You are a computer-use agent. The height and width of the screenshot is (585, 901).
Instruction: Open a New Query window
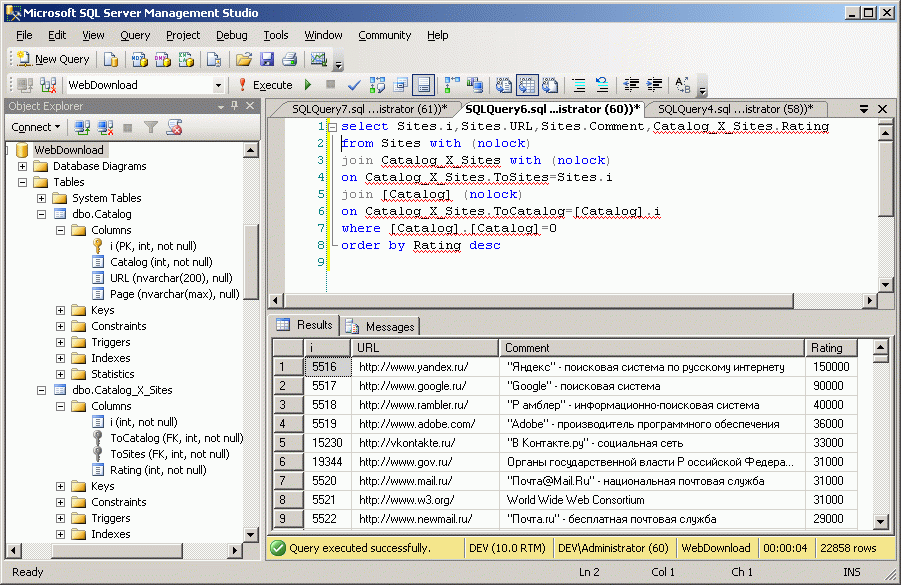pyautogui.click(x=53, y=59)
